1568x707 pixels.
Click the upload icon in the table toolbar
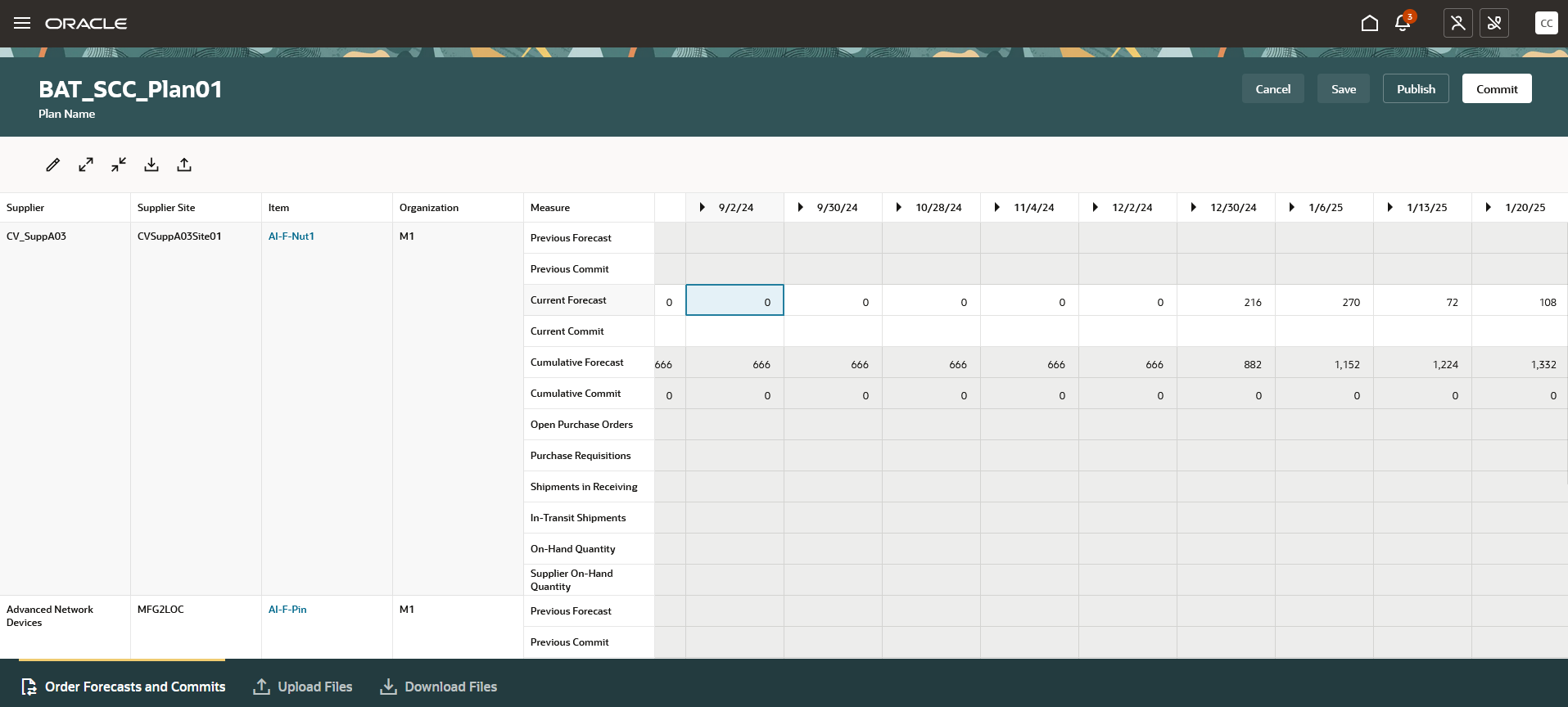pyautogui.click(x=184, y=164)
